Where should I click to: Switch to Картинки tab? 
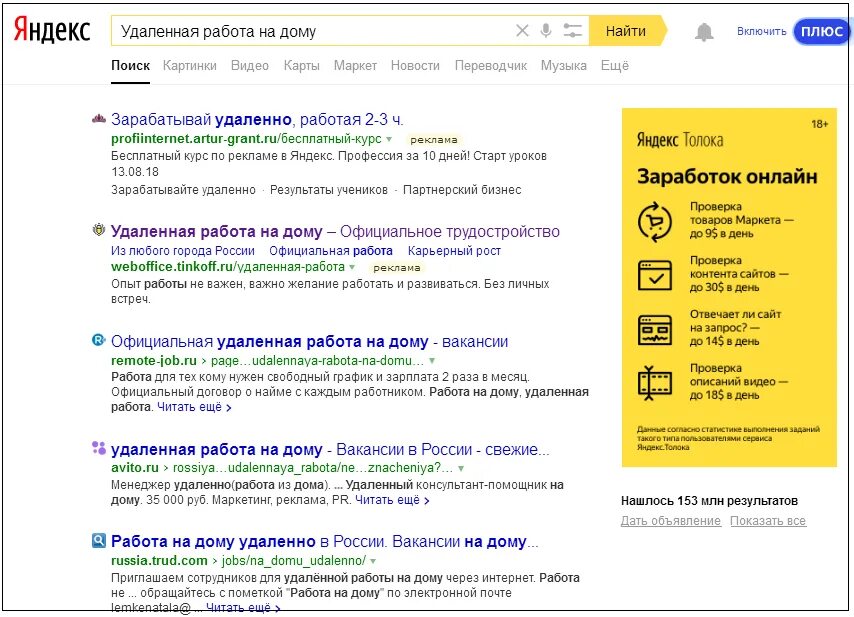point(190,65)
